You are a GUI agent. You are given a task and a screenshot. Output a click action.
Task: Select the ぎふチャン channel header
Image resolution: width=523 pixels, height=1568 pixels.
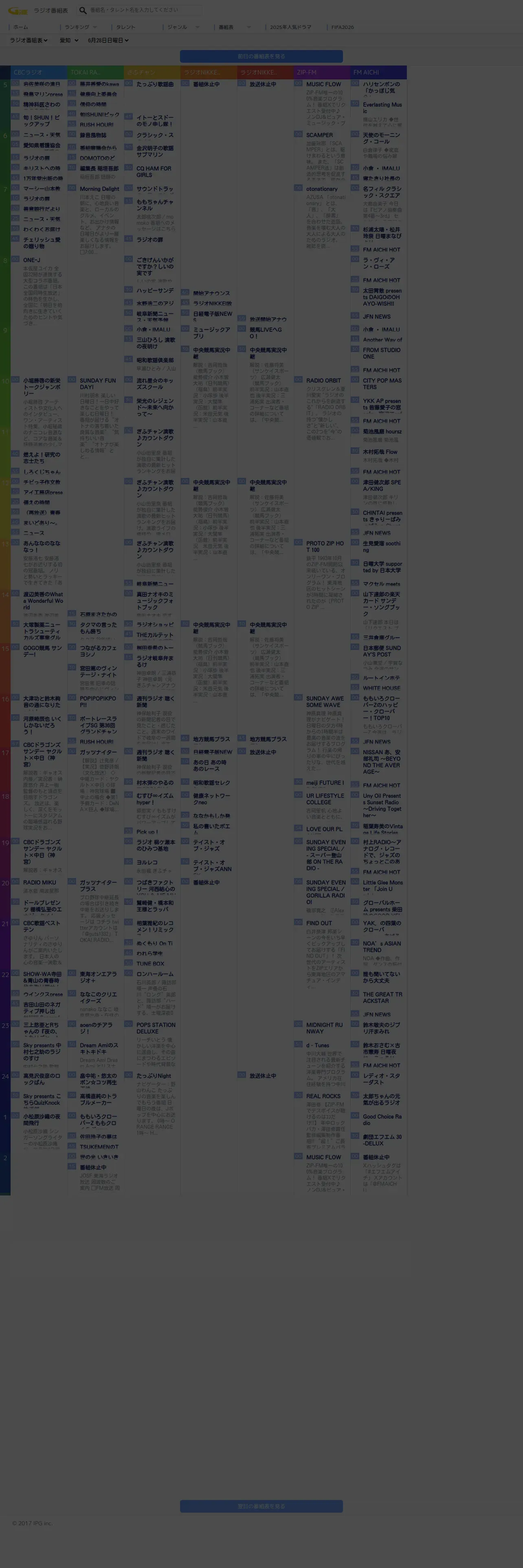pyautogui.click(x=152, y=72)
